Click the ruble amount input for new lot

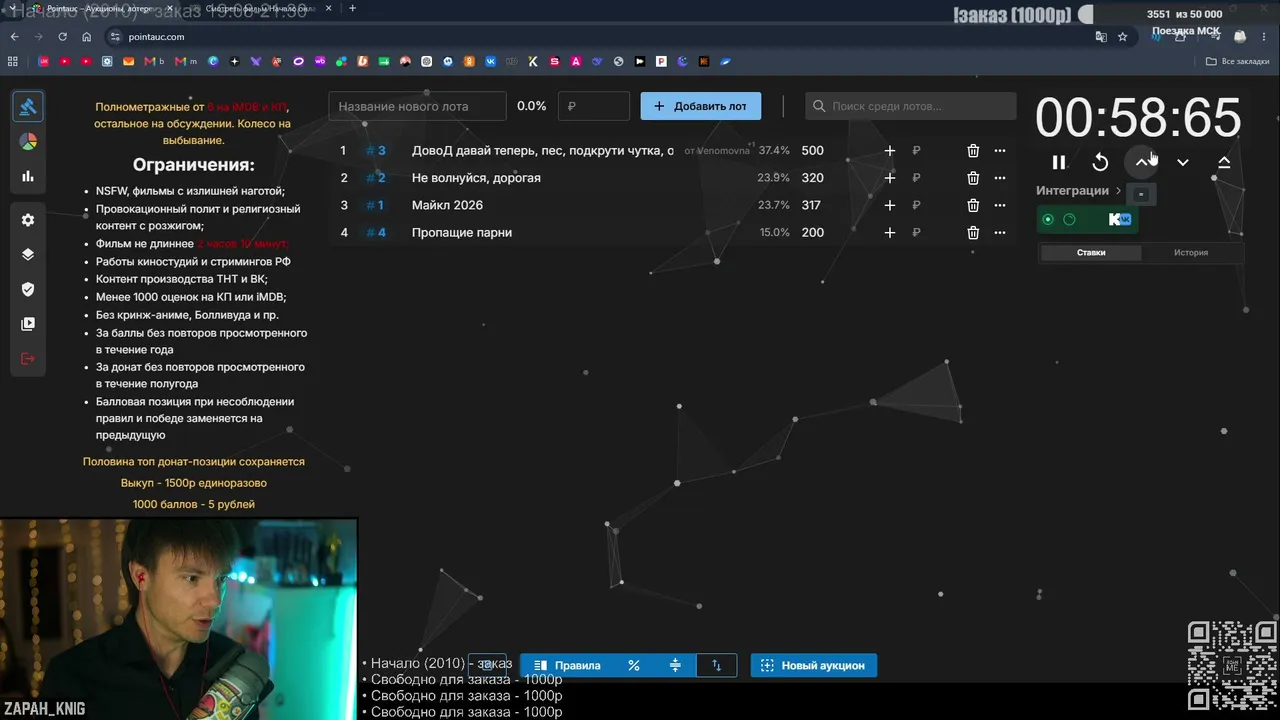(594, 106)
